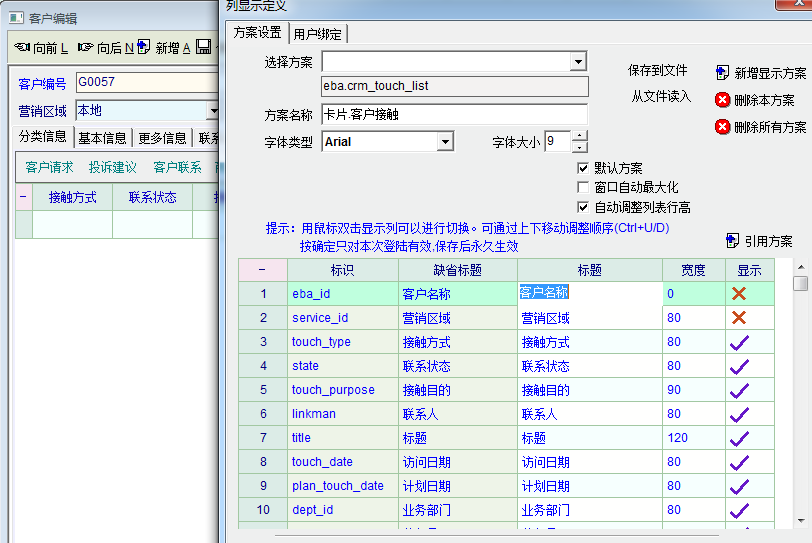Click the red 删除本方案 delete icon

pyautogui.click(x=723, y=100)
